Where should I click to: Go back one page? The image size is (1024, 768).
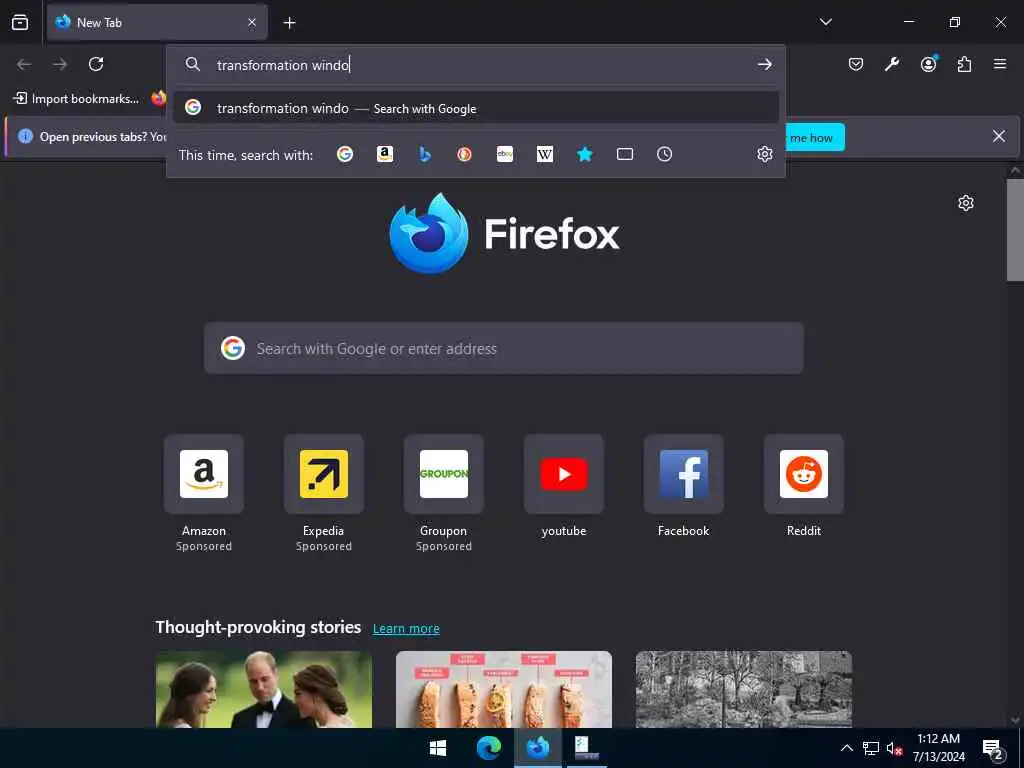click(24, 64)
